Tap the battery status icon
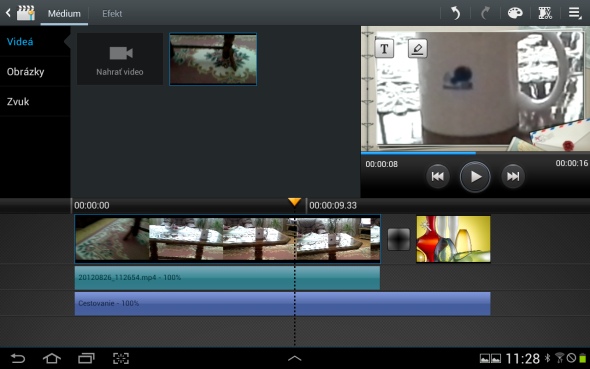 582,358
